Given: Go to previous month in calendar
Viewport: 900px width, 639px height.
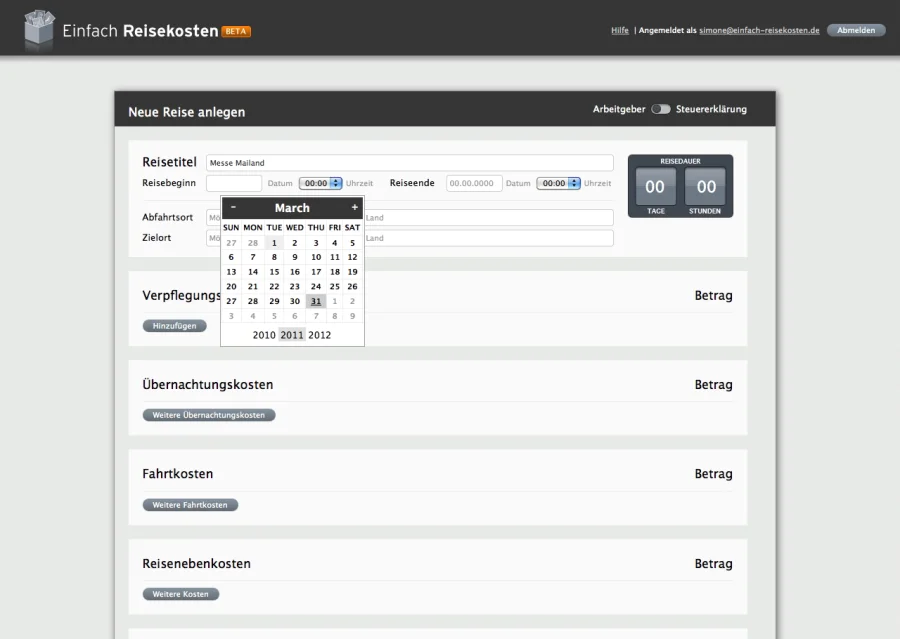Looking at the screenshot, I should [x=233, y=208].
